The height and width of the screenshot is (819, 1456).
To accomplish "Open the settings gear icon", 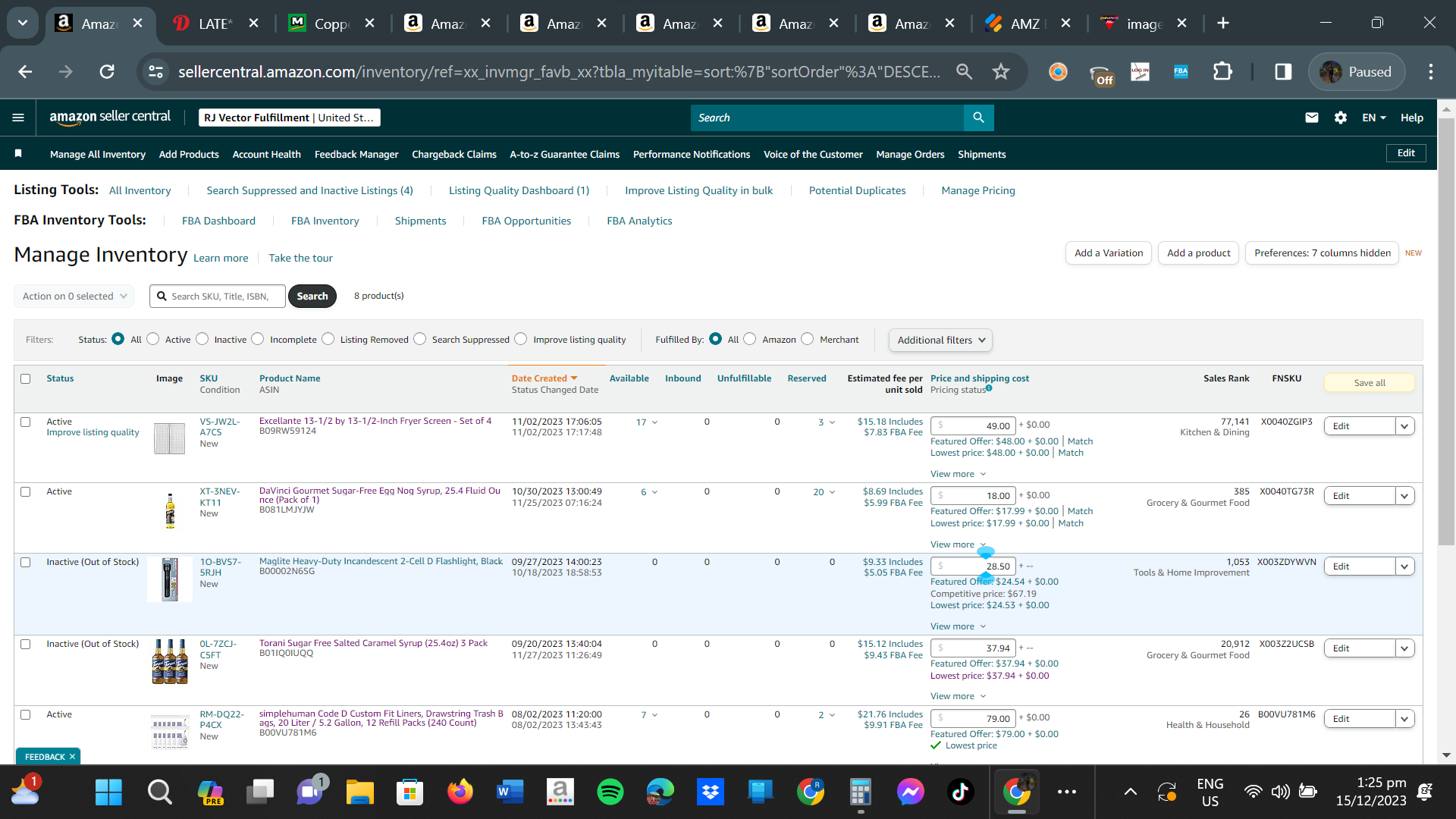I will point(1341,118).
